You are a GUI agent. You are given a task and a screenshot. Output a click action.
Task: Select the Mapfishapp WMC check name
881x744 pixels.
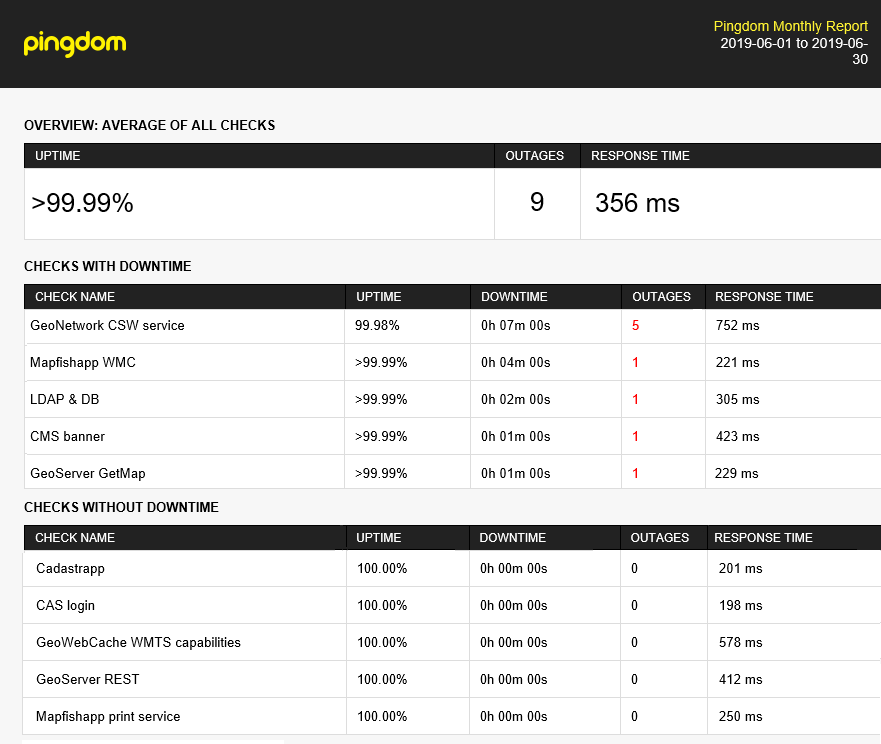pos(83,362)
